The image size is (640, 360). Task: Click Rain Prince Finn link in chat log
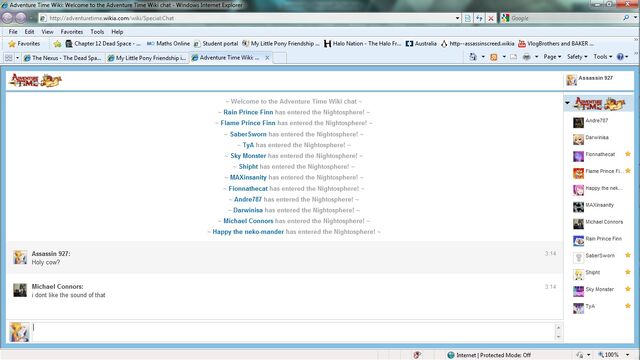(x=248, y=112)
